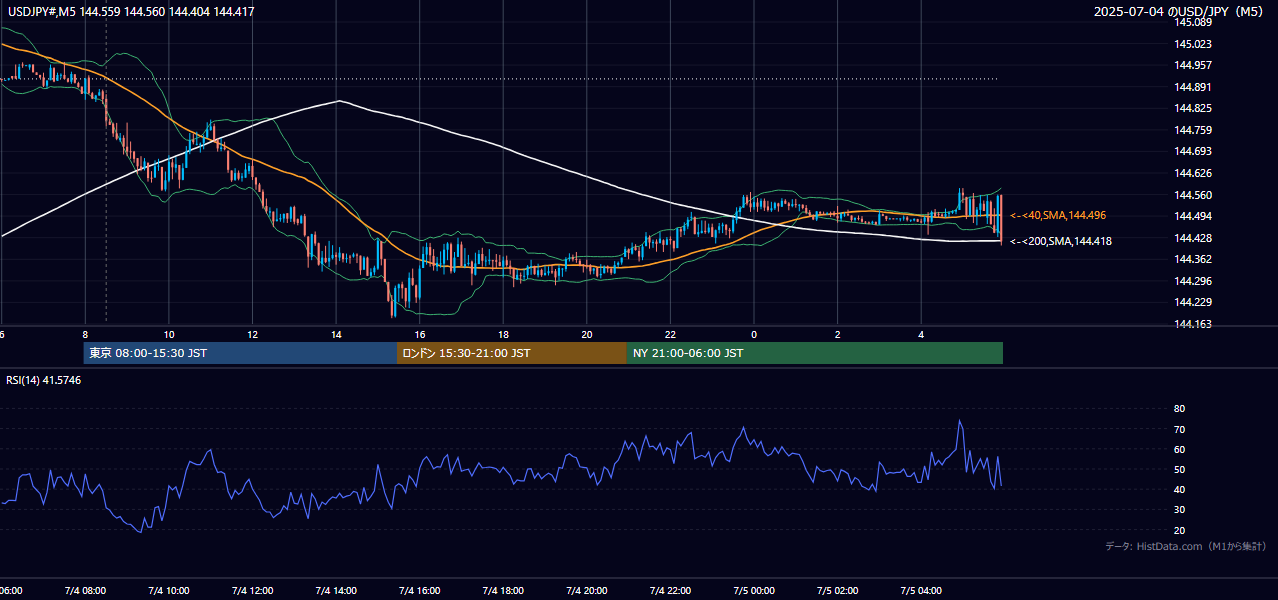Click hour tick 14 under price chart
The image size is (1278, 600).
[x=337, y=334]
